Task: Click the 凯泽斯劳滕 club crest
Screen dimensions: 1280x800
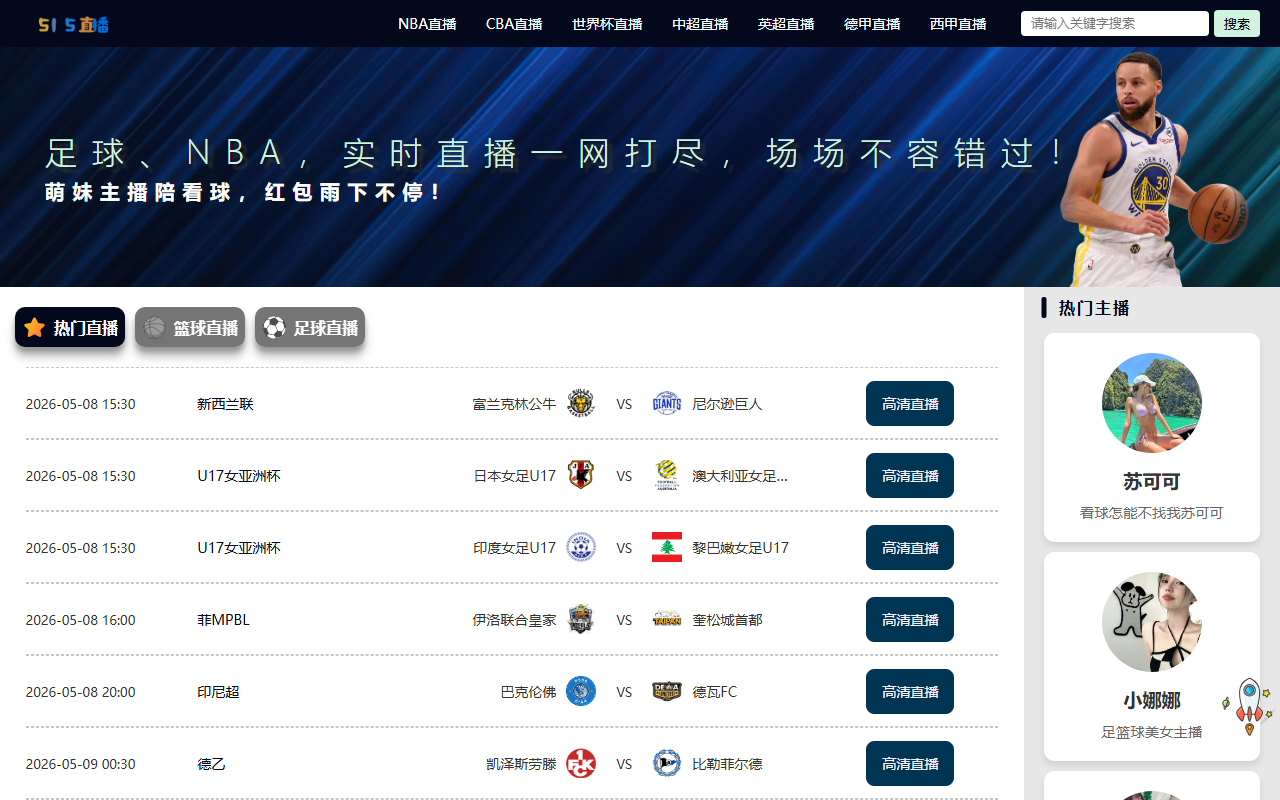Action: [581, 763]
